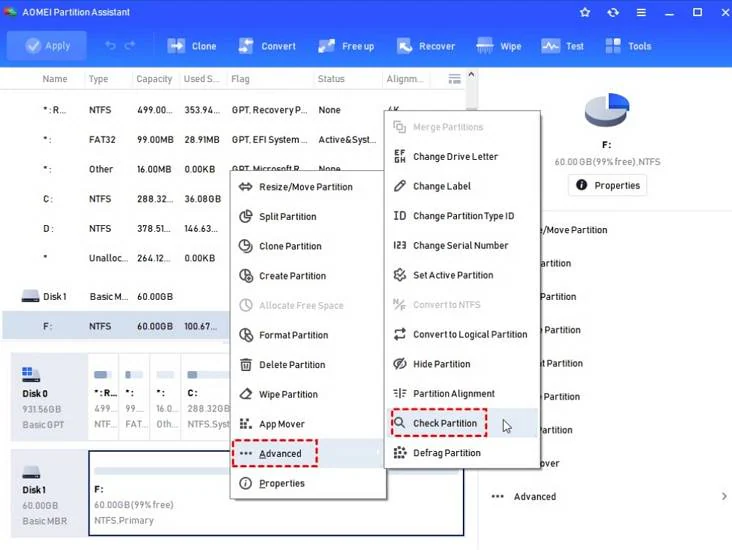Select Partition Alignment in submenu
732x550 pixels.
(x=462, y=394)
